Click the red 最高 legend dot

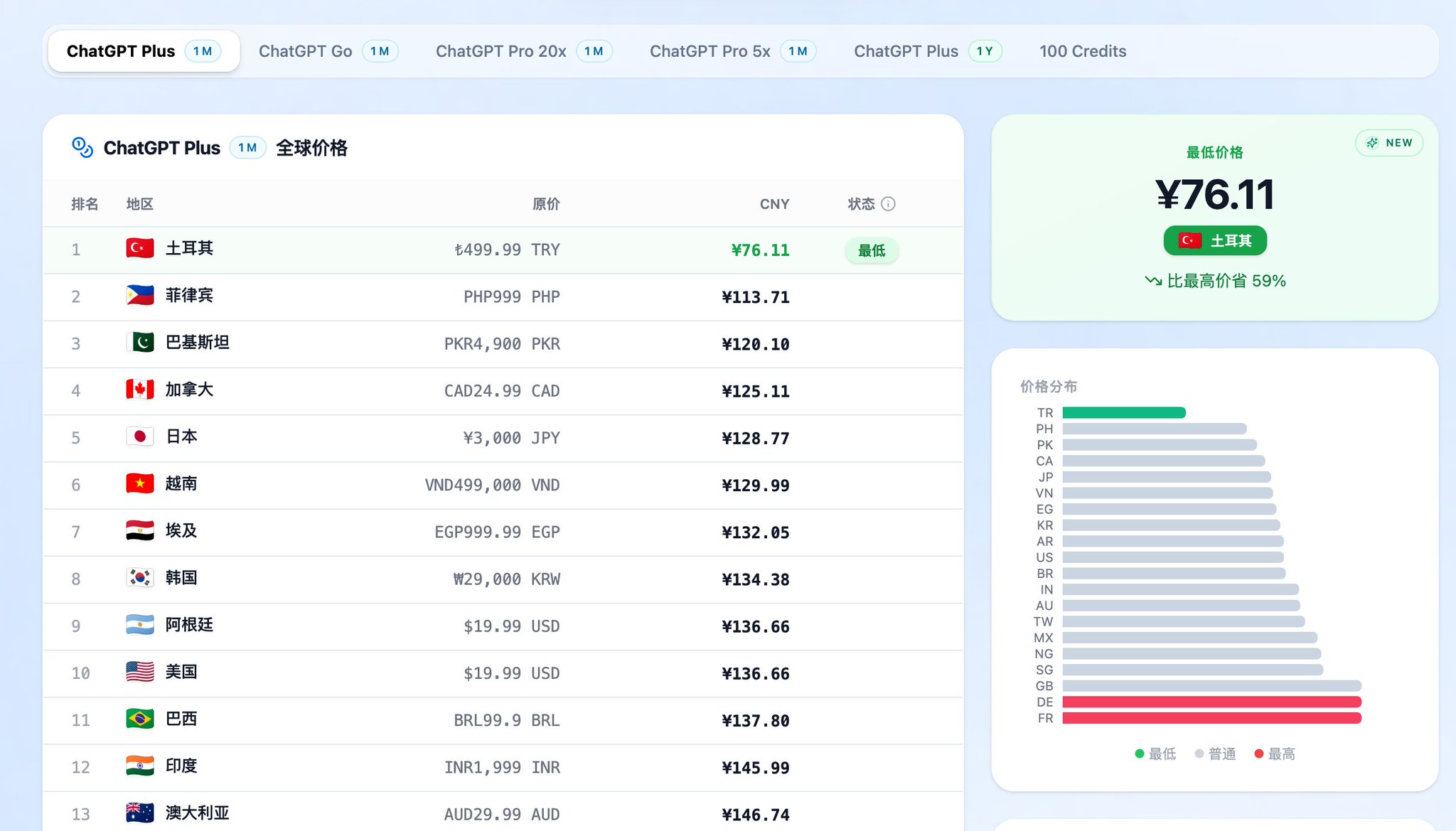pyautogui.click(x=1259, y=754)
